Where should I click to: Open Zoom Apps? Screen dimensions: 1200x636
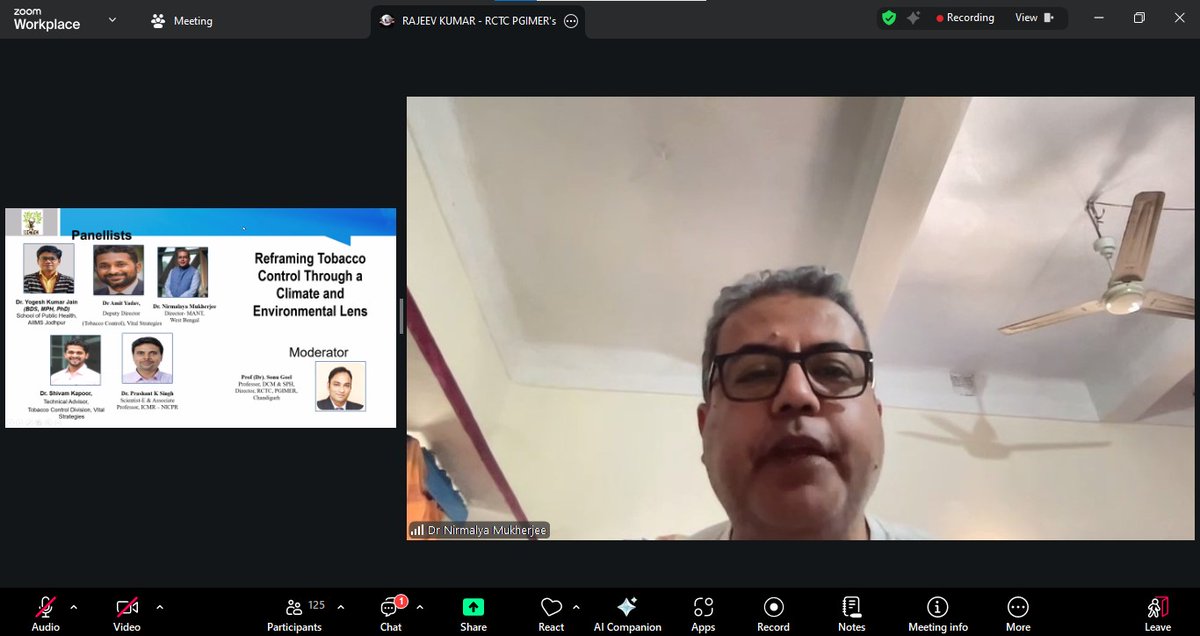coord(703,613)
